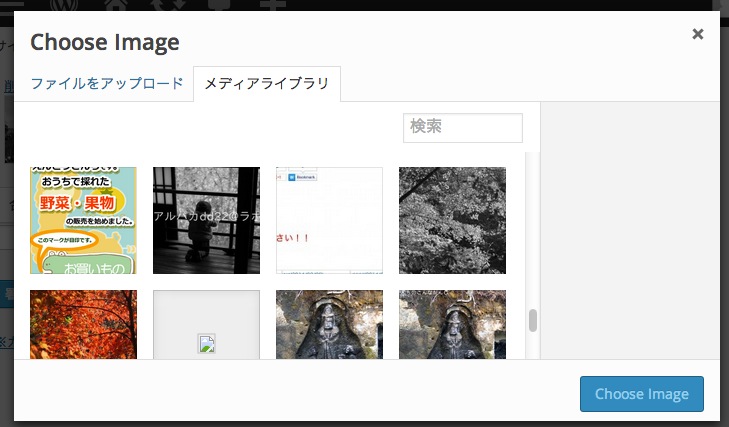Select the red autumn leaves thumbnail
This screenshot has height=427, width=729.
click(83, 324)
